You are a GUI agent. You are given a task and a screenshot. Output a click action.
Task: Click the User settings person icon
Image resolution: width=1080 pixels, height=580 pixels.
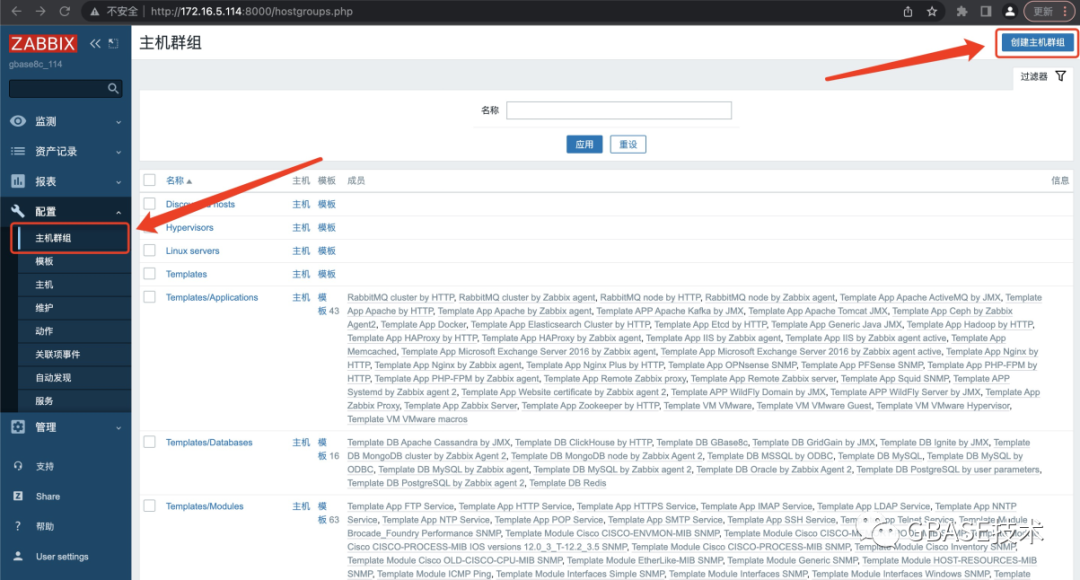(x=18, y=557)
